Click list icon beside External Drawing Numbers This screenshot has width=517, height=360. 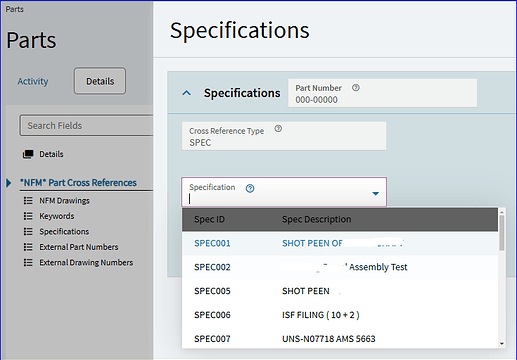click(28, 263)
